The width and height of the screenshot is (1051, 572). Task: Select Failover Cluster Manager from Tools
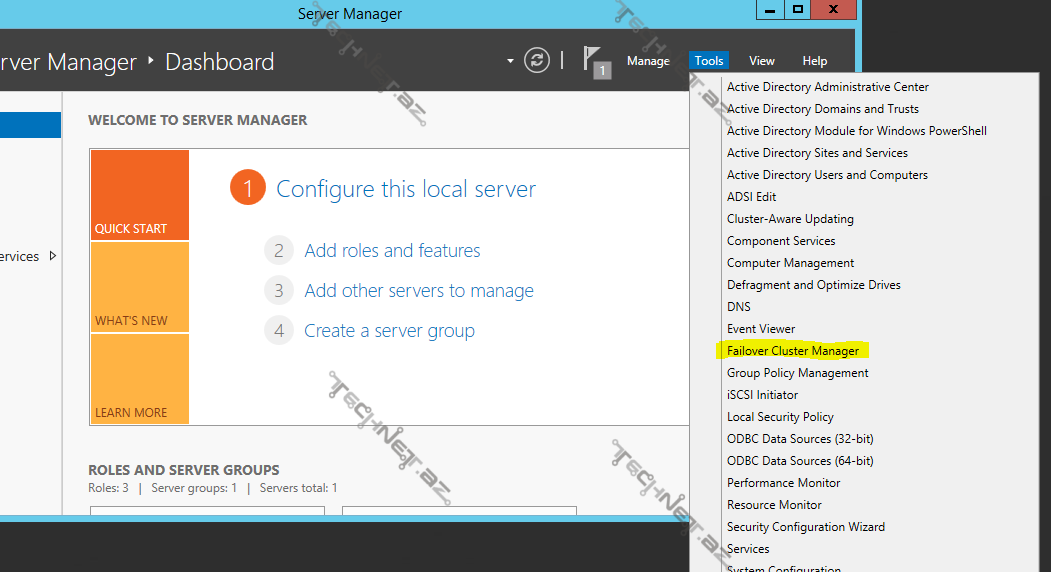pos(792,351)
